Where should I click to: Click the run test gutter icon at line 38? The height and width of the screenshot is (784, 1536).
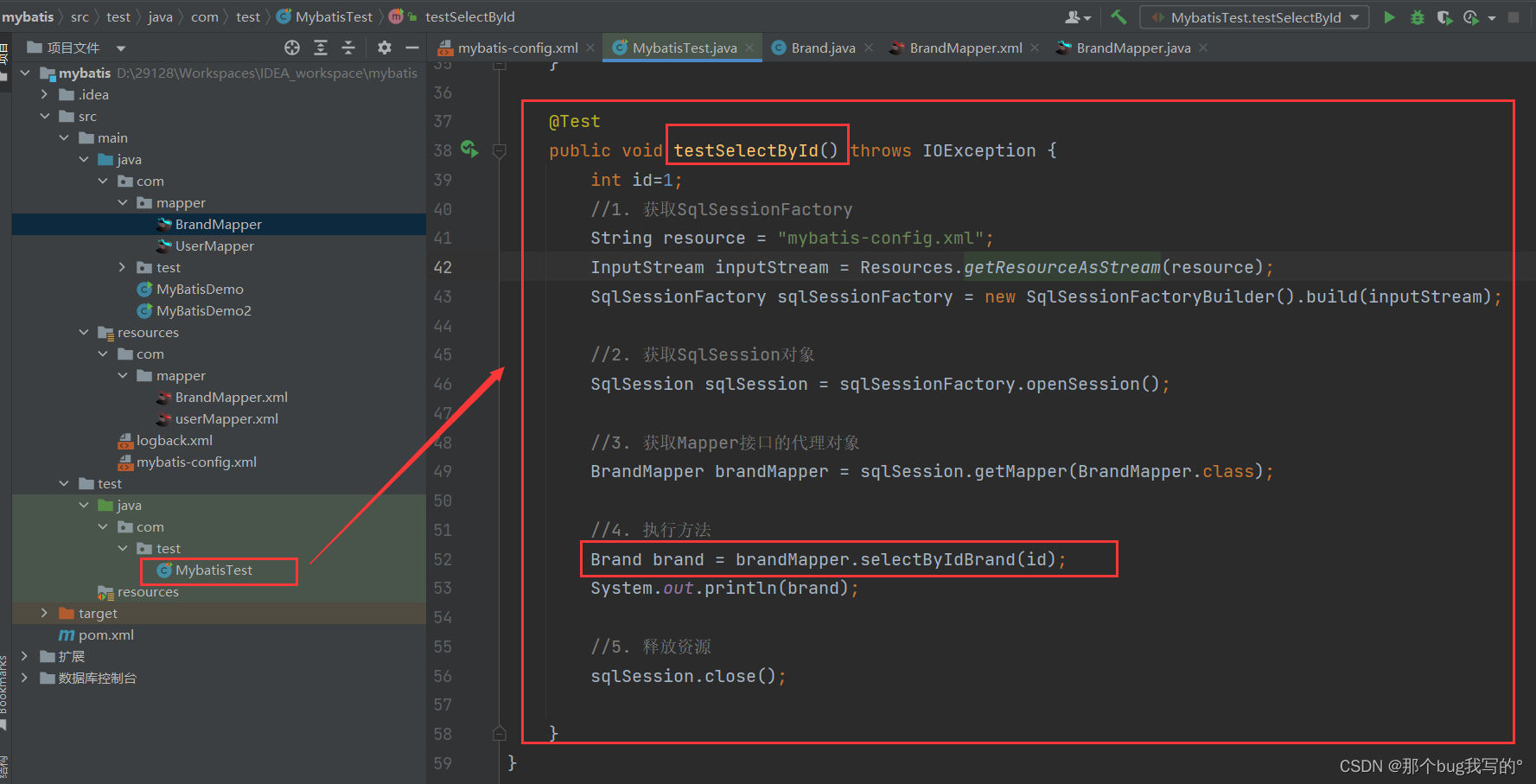coord(469,149)
